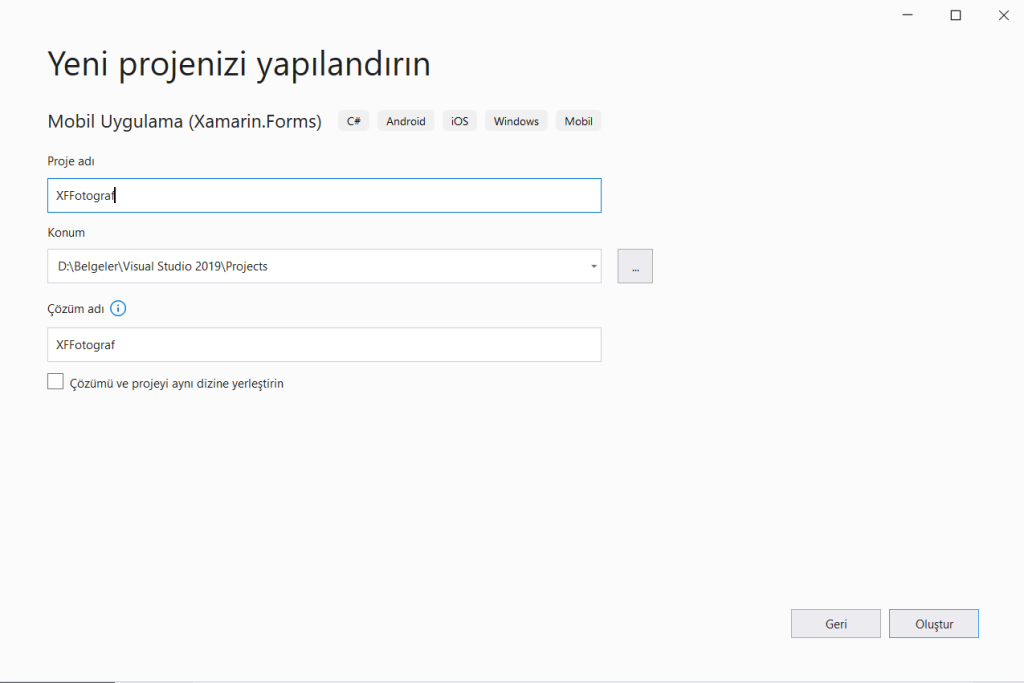The height and width of the screenshot is (683, 1024).
Task: Click the 'Çözümü ve projeyi aynı dizine yerleştirin' label
Action: (177, 383)
